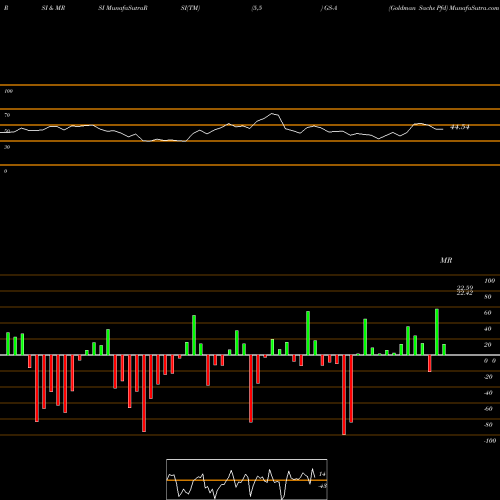500x500 pixels.
Task: Click the MR value label 22.59
Action: (x=465, y=287)
